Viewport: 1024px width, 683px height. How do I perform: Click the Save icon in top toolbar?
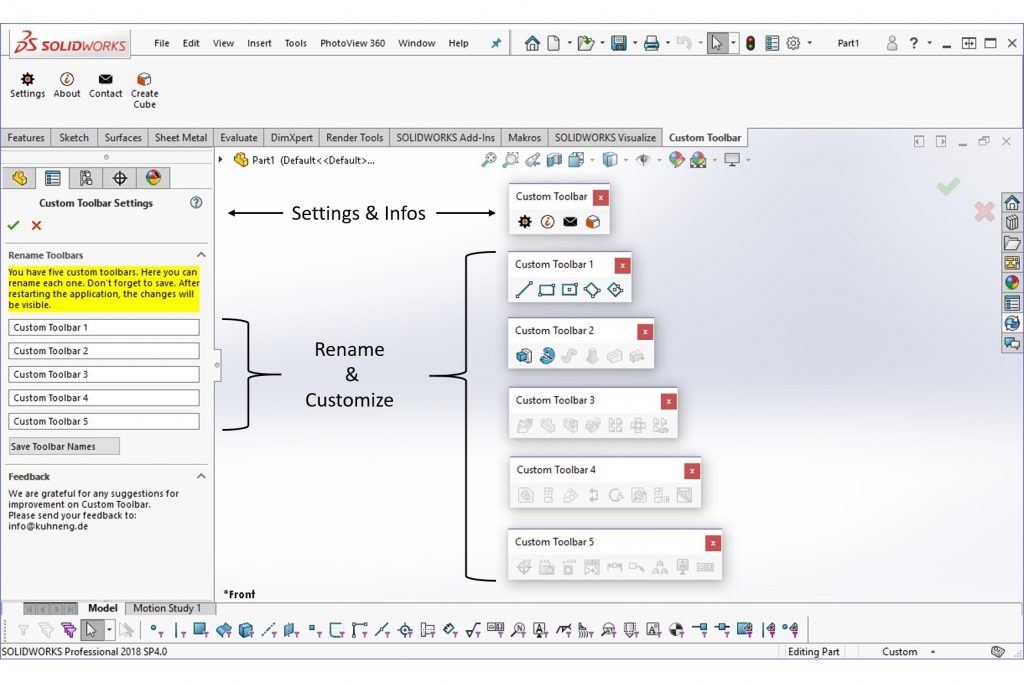tap(619, 43)
